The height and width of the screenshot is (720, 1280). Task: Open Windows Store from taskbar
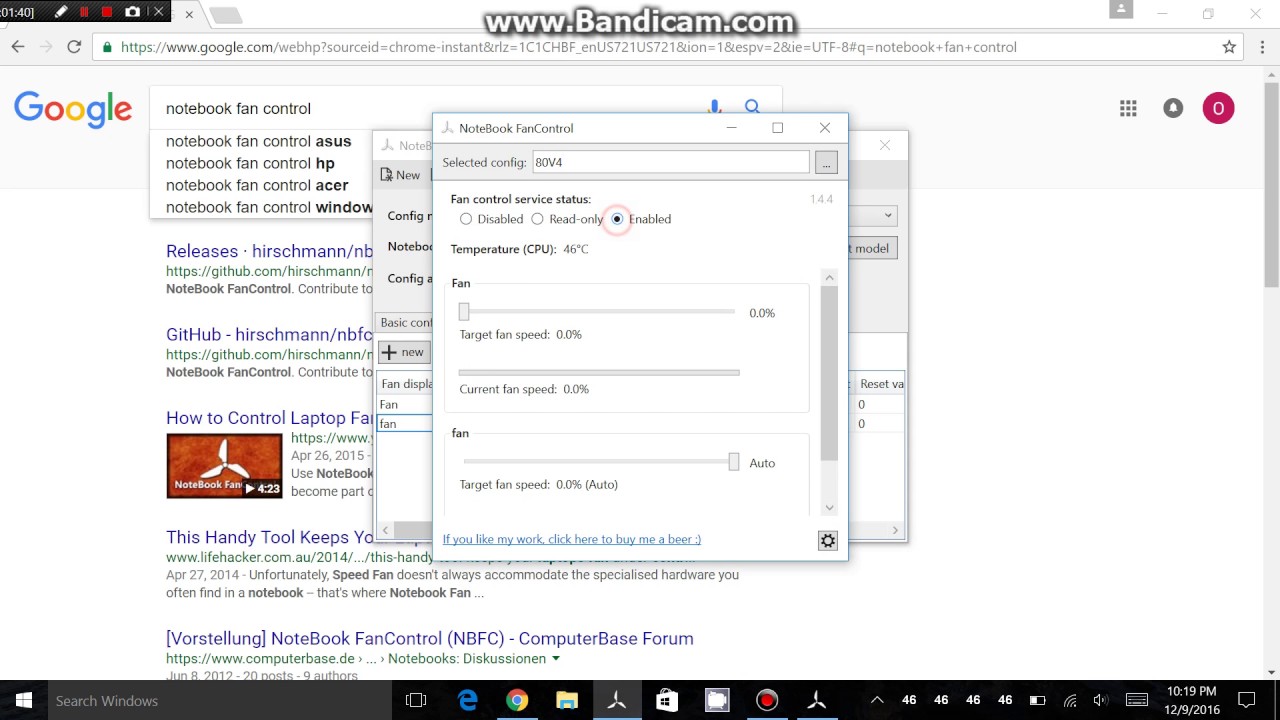pyautogui.click(x=667, y=700)
